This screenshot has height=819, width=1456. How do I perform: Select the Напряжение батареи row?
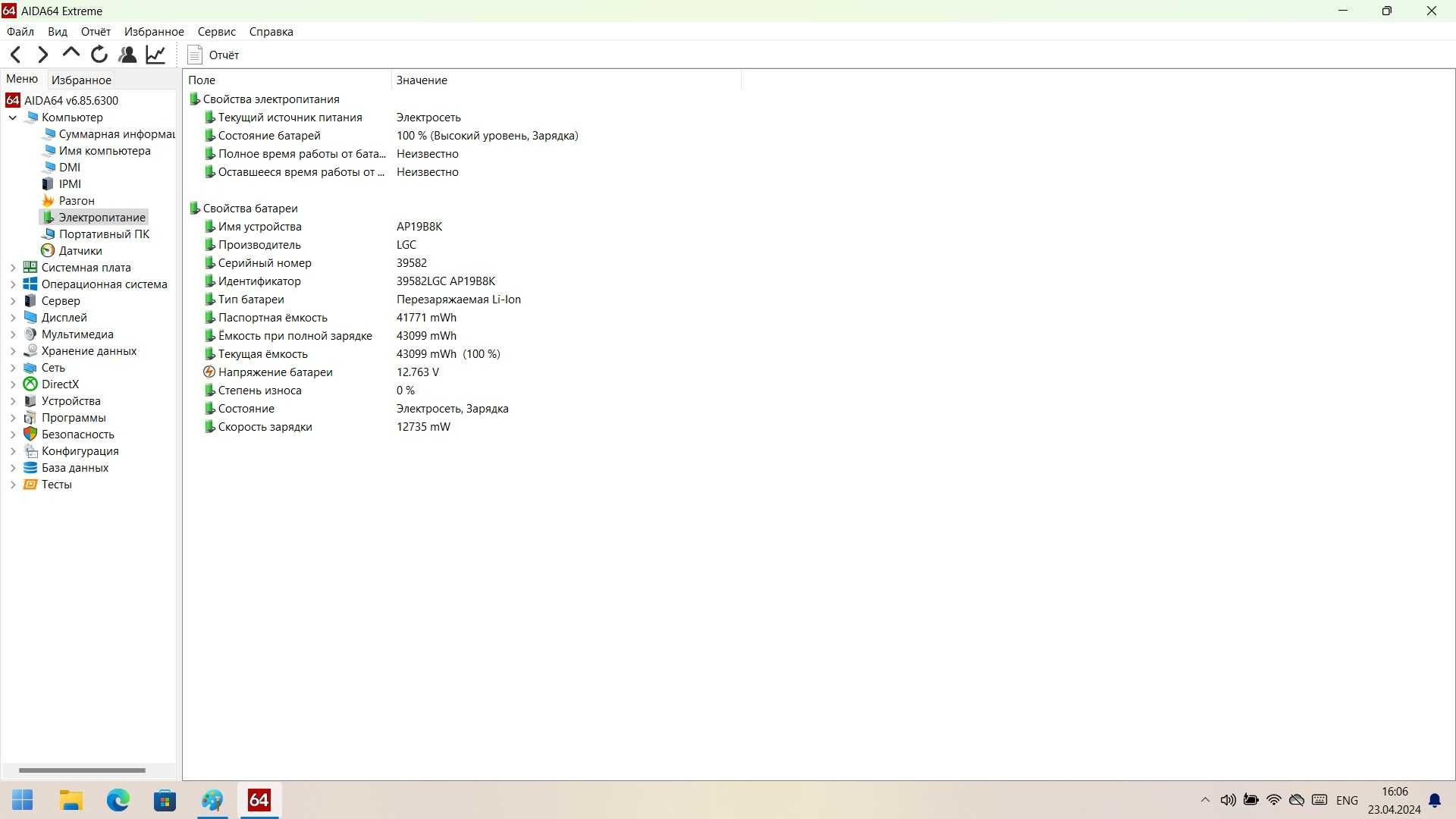click(322, 372)
